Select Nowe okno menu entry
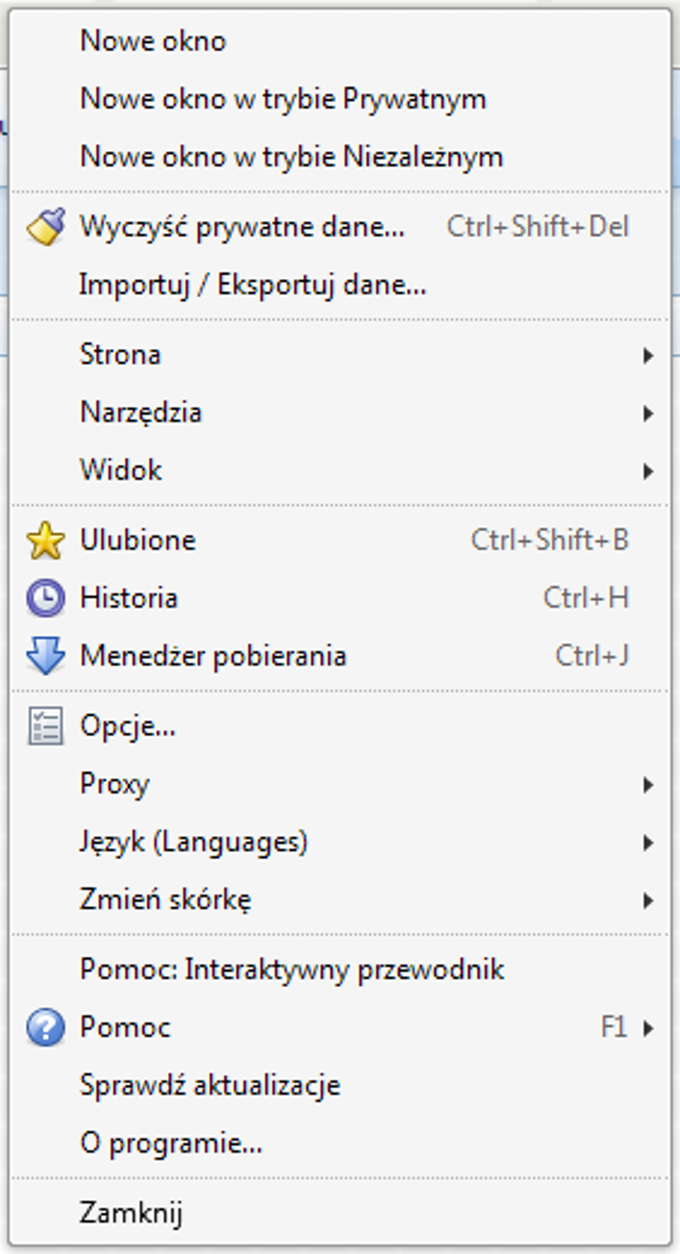 point(153,41)
